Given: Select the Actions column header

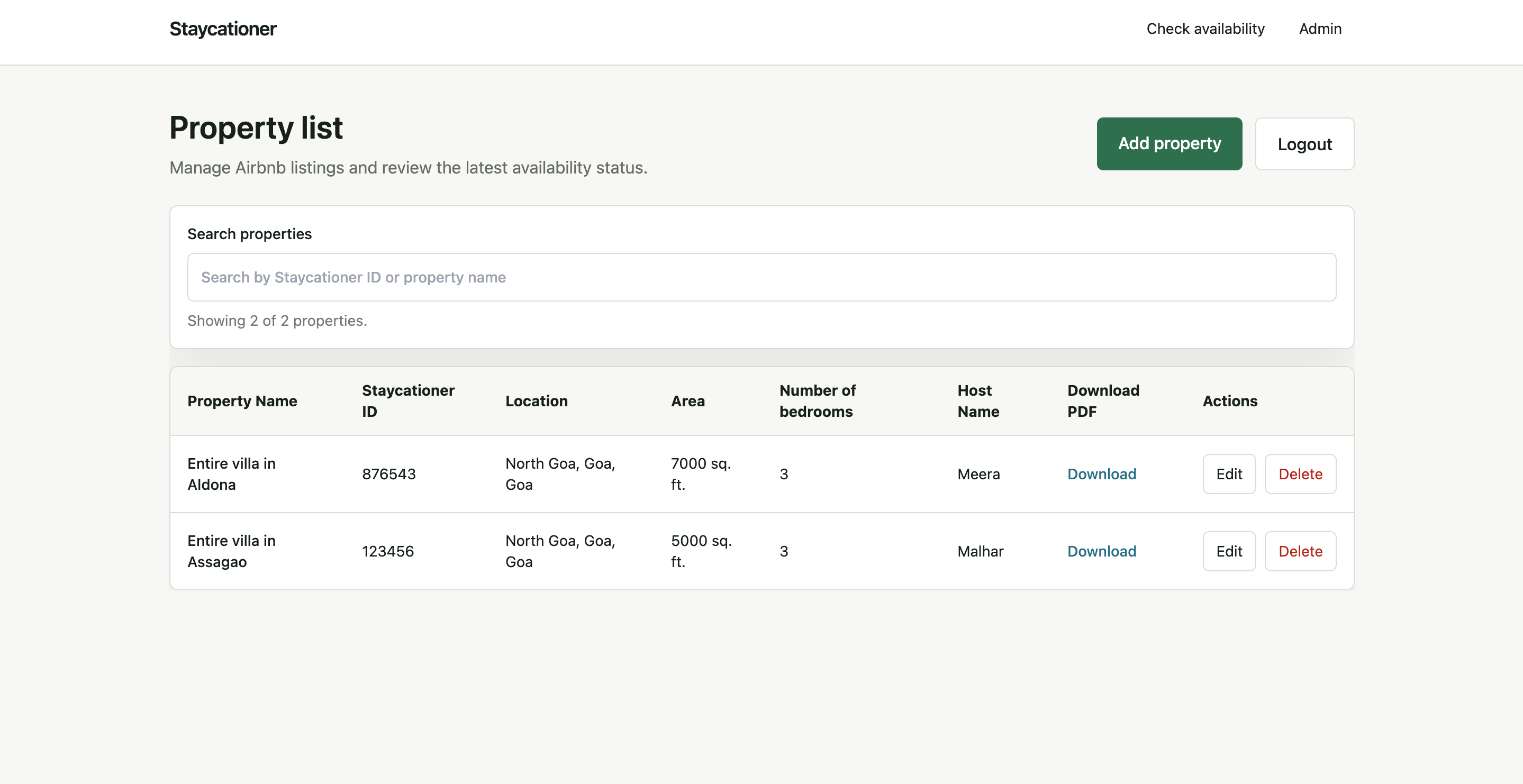Looking at the screenshot, I should click(1230, 401).
